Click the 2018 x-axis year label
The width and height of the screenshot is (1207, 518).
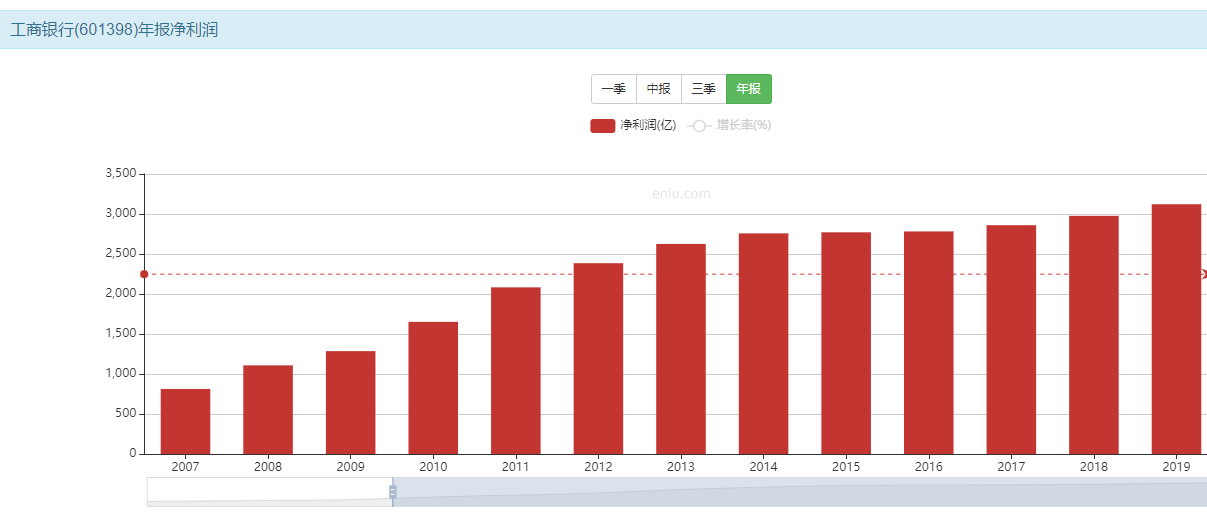[x=1094, y=467]
